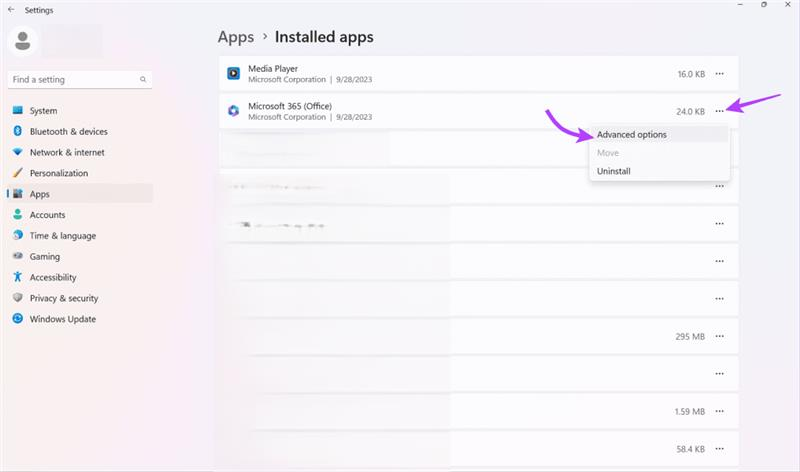Open more options for the 58.4 KB app

(x=719, y=449)
